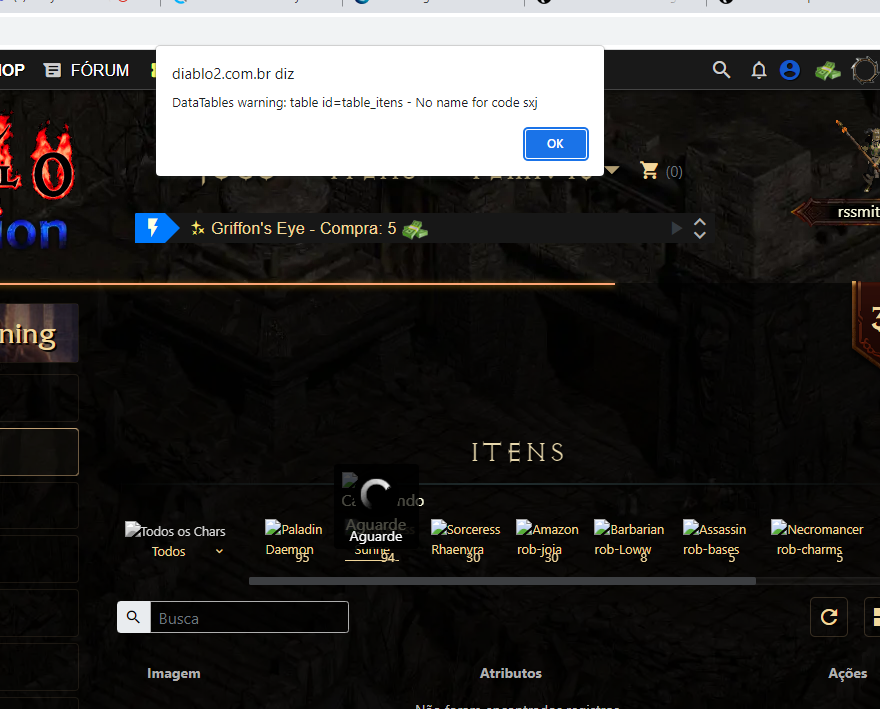Open the dropdown arrow left of the cart

[x=612, y=170]
